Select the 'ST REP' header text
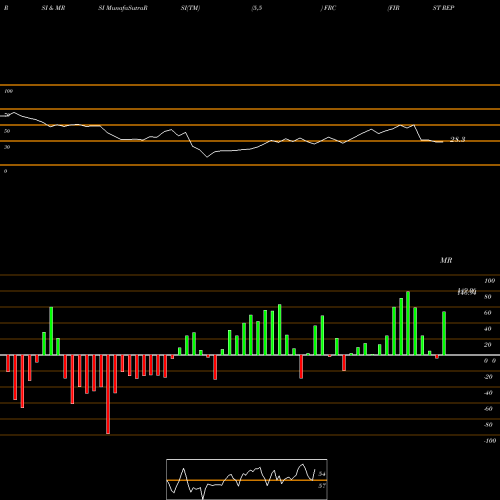500x500 pixels. pyautogui.click(x=443, y=8)
